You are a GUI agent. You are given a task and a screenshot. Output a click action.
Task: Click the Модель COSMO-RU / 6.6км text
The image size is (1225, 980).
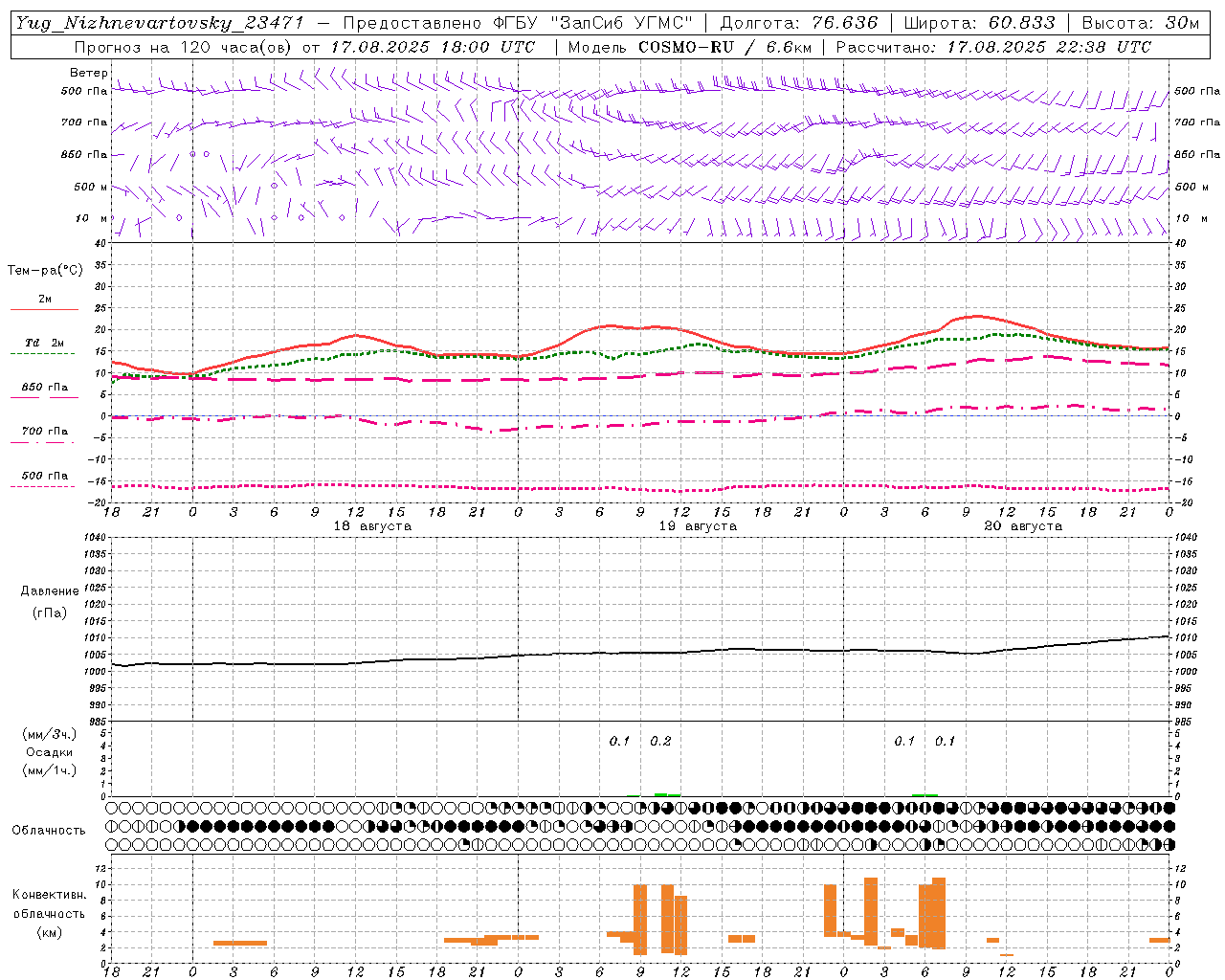pyautogui.click(x=689, y=47)
